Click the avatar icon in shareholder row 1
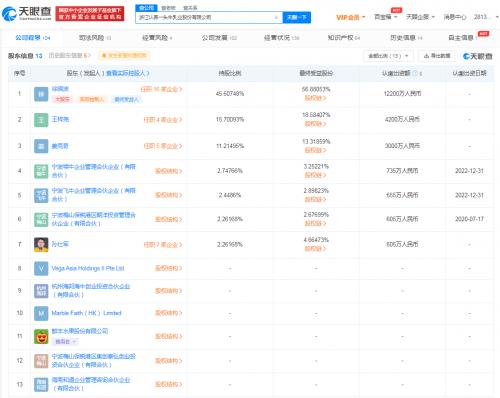The image size is (500, 398). coord(41,94)
